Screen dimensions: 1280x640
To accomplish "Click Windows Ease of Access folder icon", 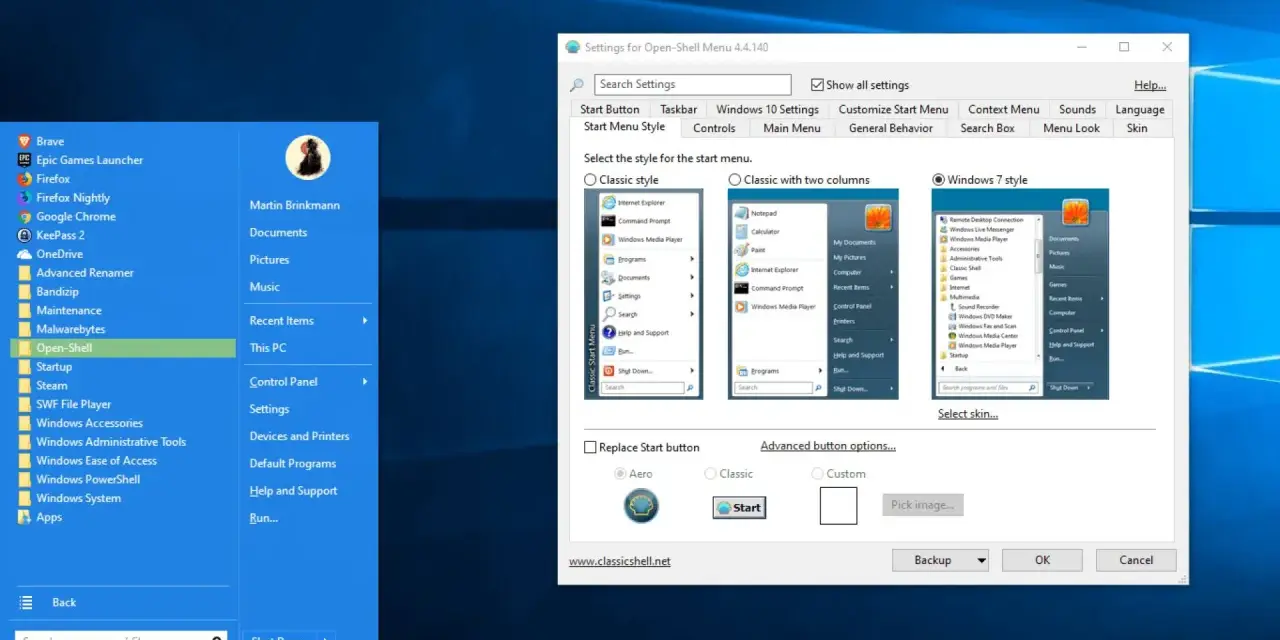I will coord(25,460).
